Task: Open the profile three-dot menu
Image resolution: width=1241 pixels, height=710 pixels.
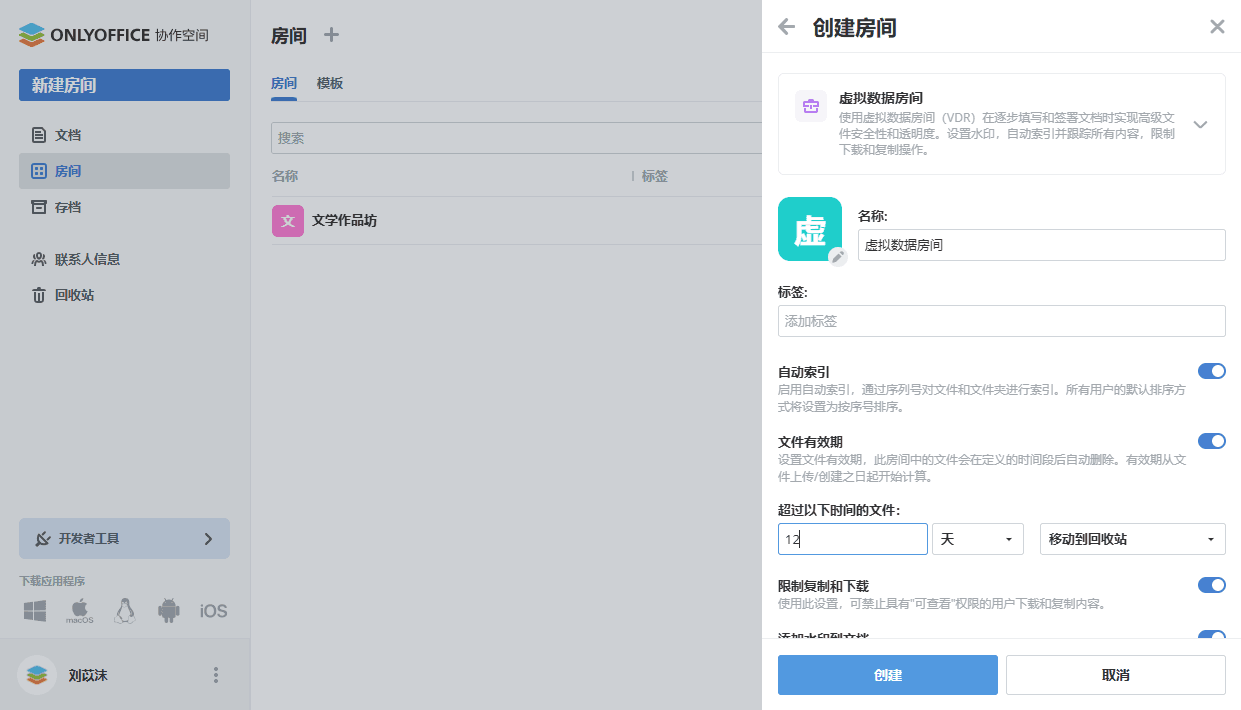Action: tap(215, 675)
